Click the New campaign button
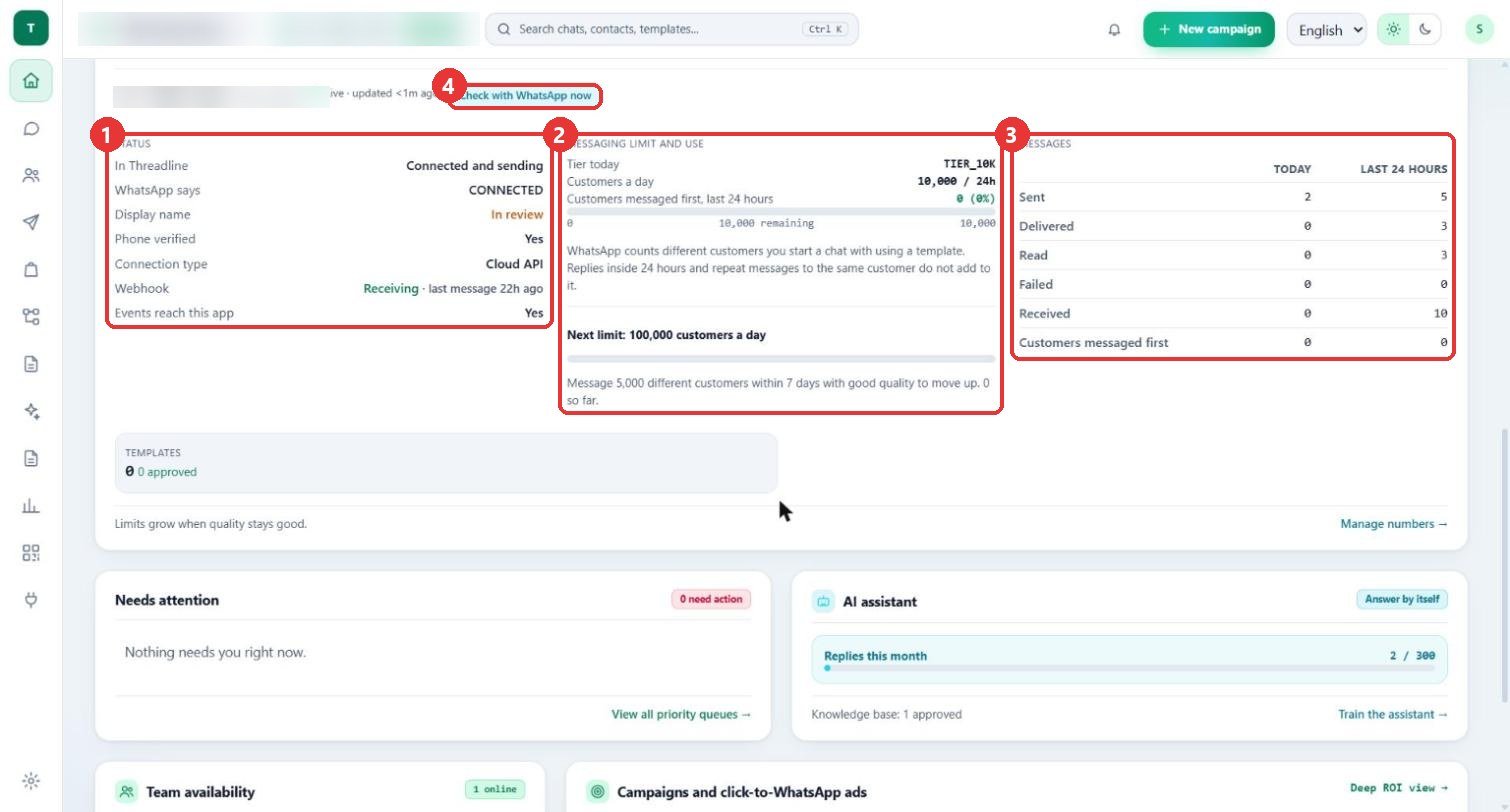Screen dimensions: 1510x812 [1209, 29]
